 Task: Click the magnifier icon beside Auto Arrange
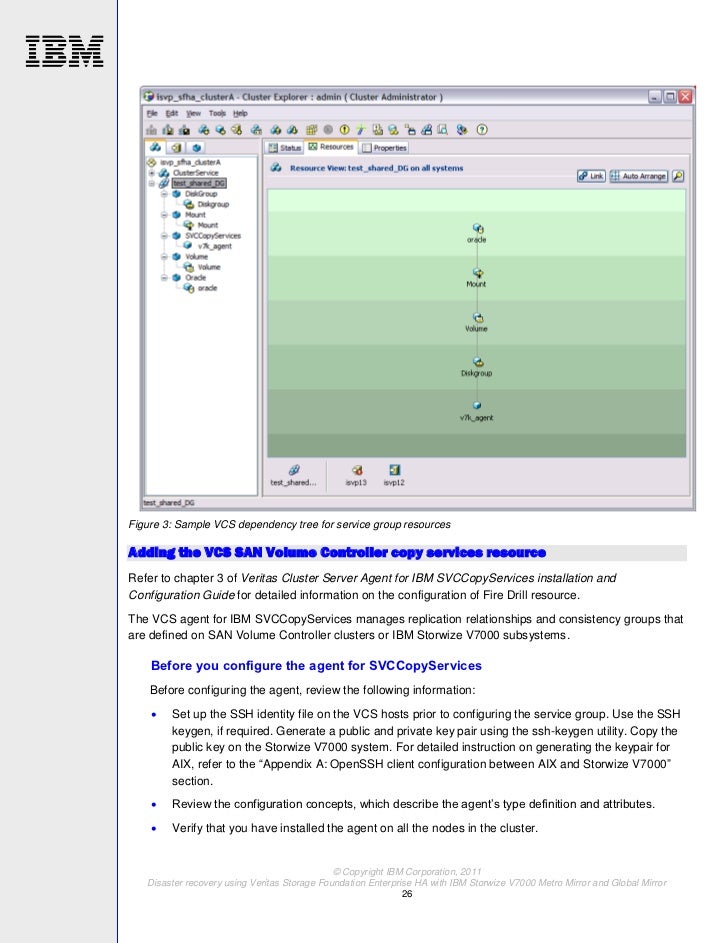678,176
